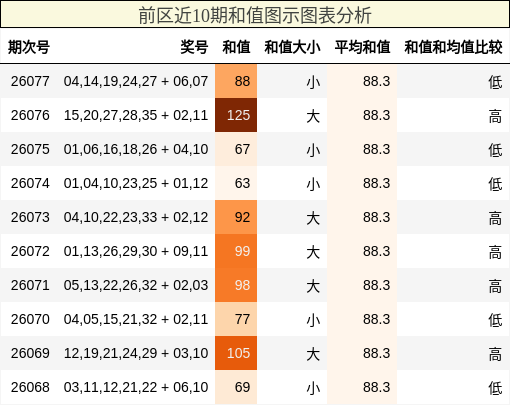The height and width of the screenshot is (405, 510).
Task: Select issue number 26070
Action: coord(30,319)
